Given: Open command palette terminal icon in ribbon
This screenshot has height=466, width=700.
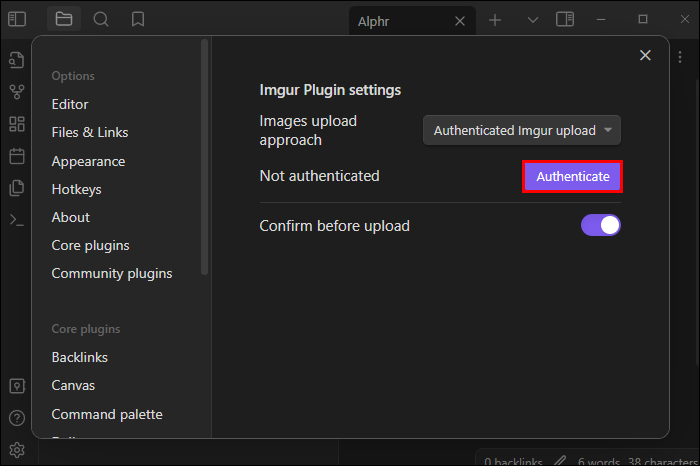Looking at the screenshot, I should click(16, 220).
